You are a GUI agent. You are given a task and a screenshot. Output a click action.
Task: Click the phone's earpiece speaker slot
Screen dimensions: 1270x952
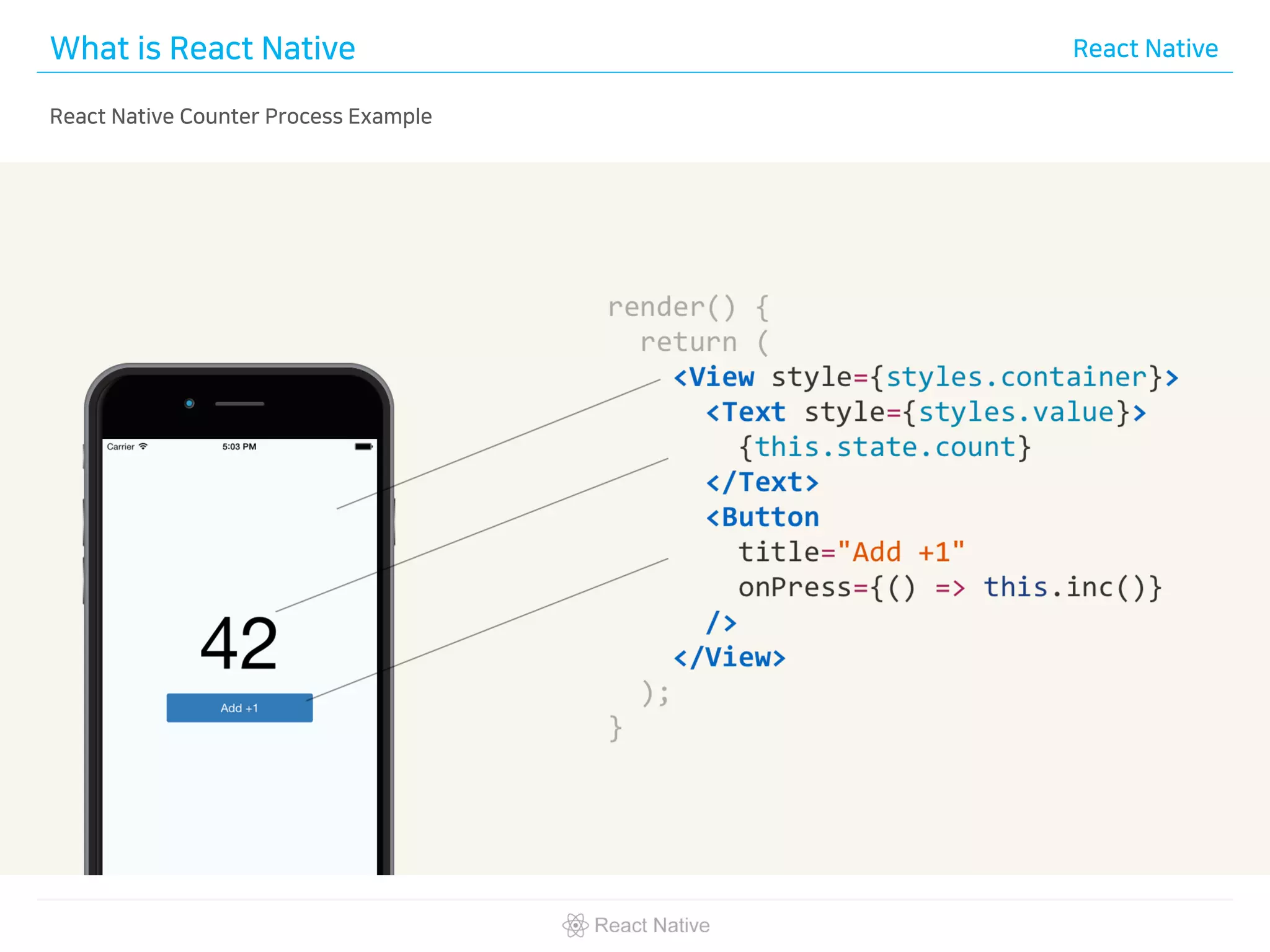coord(239,403)
